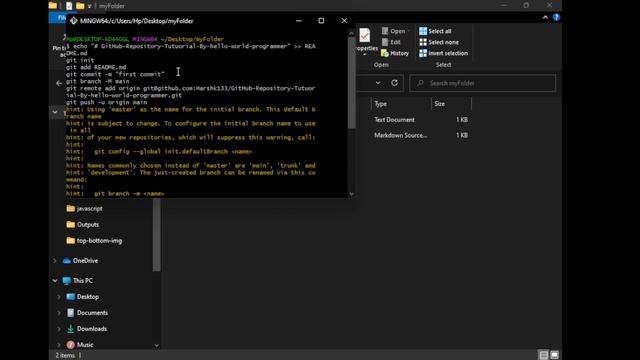Click terminal scrollbar down arrow
640x360 pixels.
point(351,194)
